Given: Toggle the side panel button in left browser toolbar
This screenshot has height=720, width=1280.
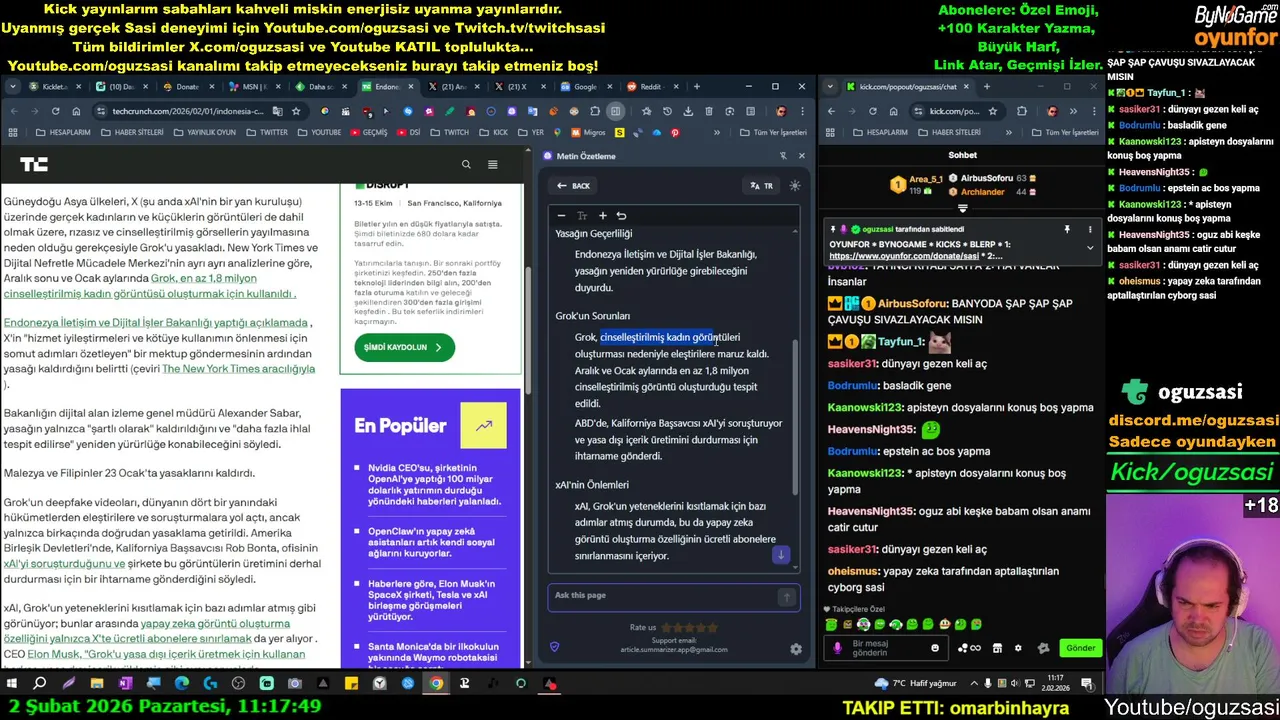Looking at the screenshot, I should coord(616,111).
